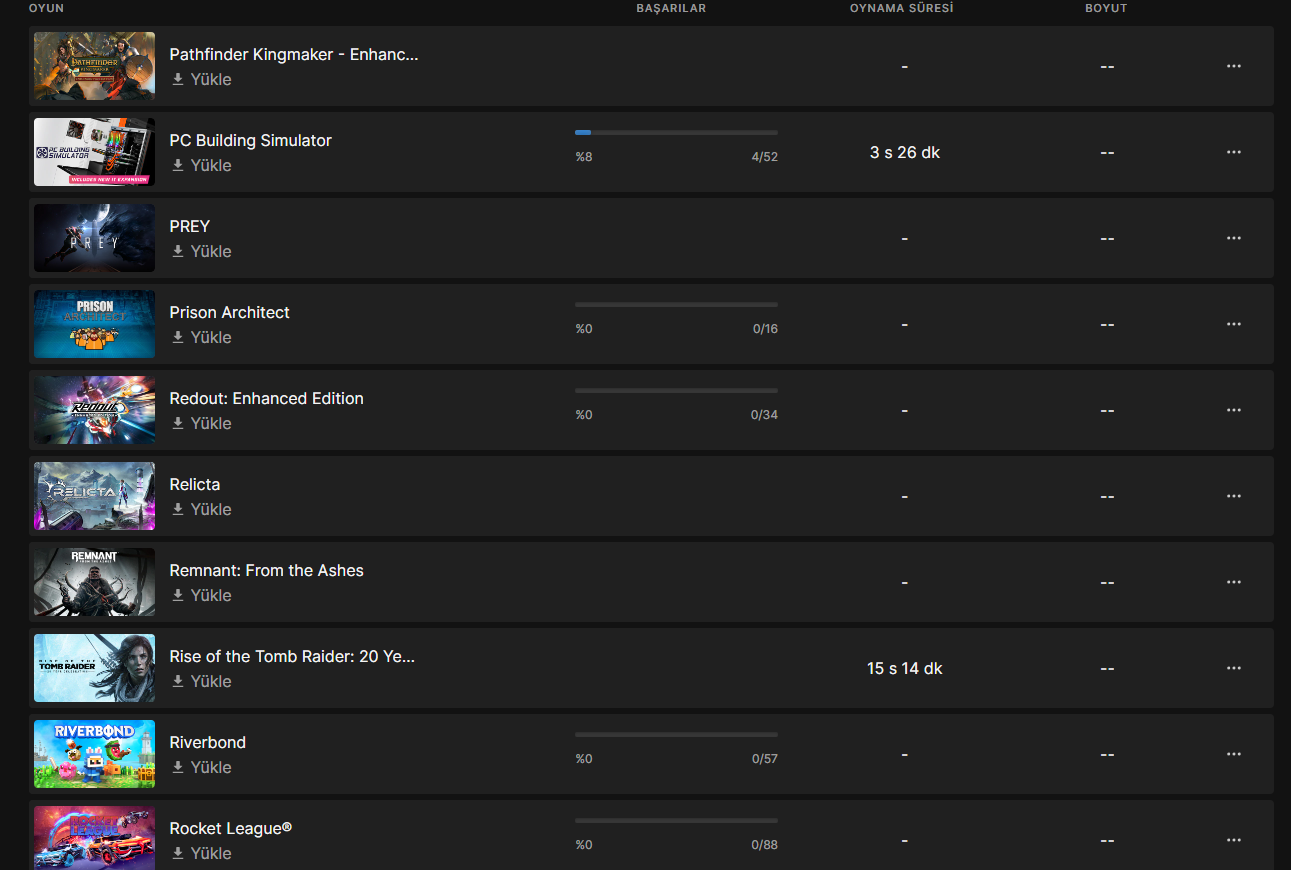Open three-dot menu for PREY
This screenshot has width=1291, height=870.
[1233, 238]
